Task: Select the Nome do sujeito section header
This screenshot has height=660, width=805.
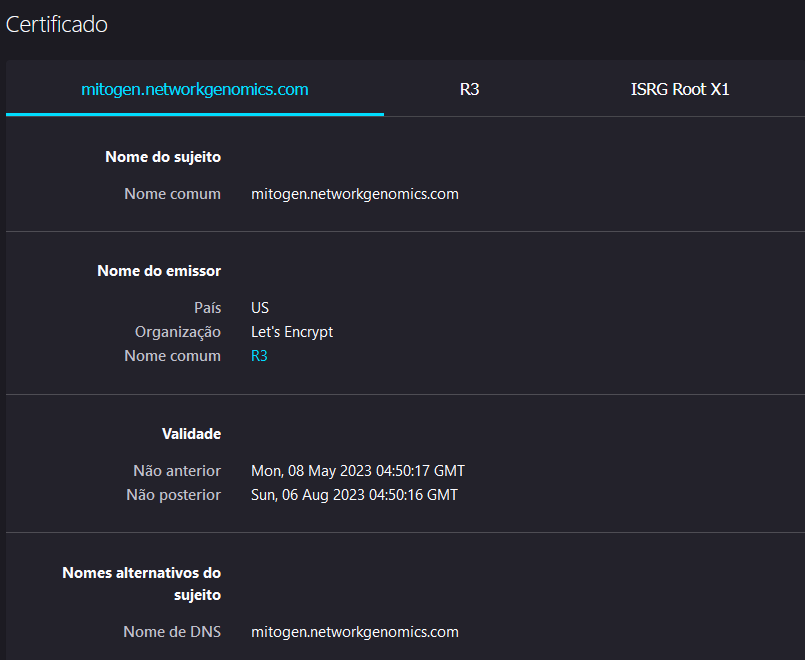Action: (x=162, y=156)
